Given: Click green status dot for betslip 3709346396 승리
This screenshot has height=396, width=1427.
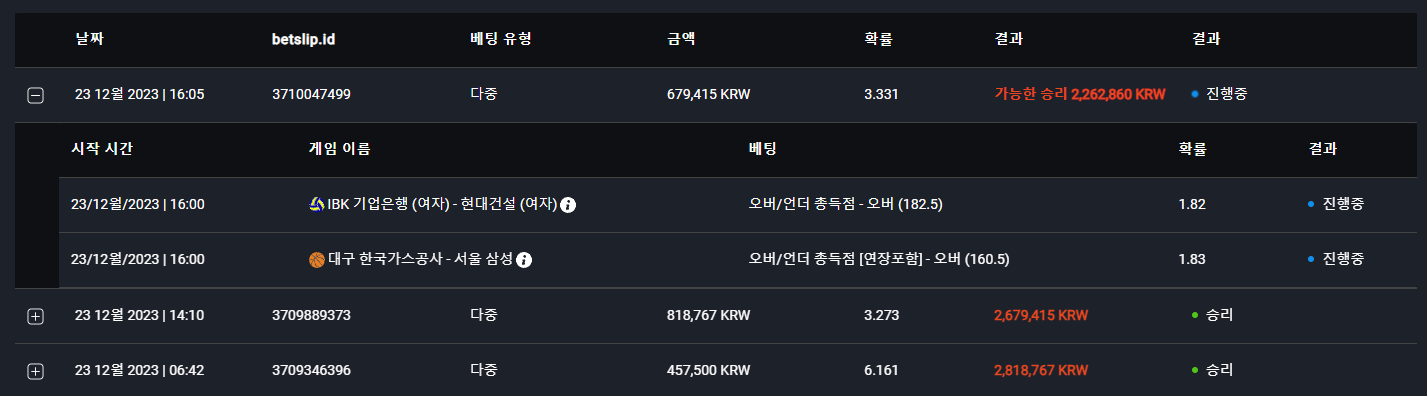Looking at the screenshot, I should point(1195,370).
